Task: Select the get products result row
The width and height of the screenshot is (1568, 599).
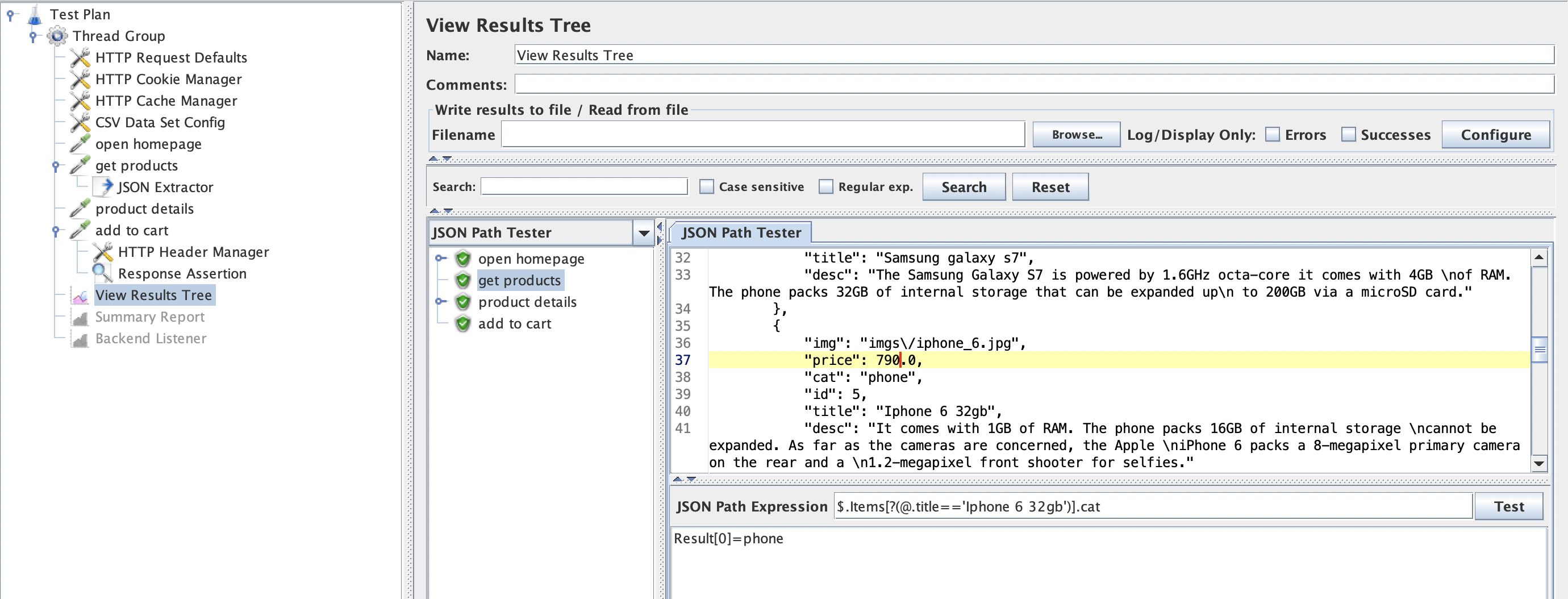Action: point(519,281)
